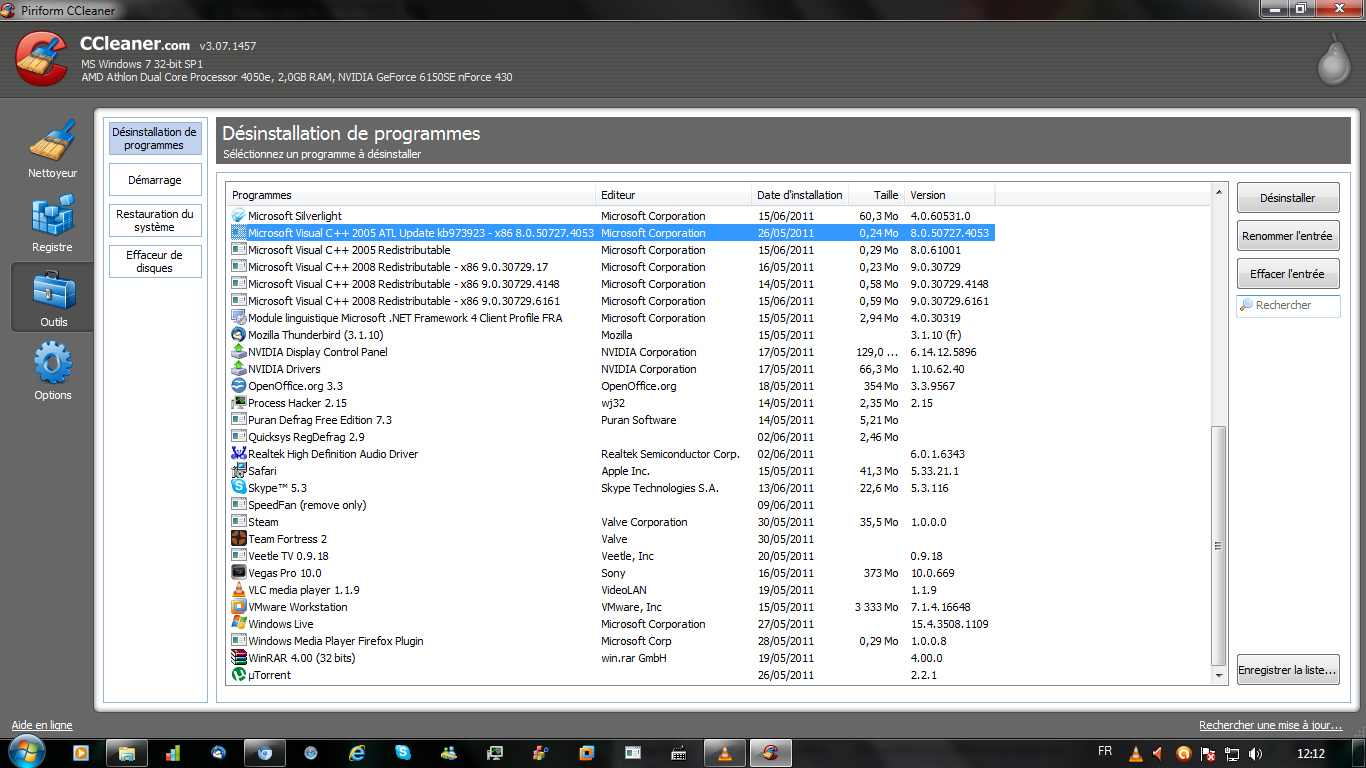
Task: Open Windows Explorer folder on taskbar
Action: pyautogui.click(x=127, y=753)
